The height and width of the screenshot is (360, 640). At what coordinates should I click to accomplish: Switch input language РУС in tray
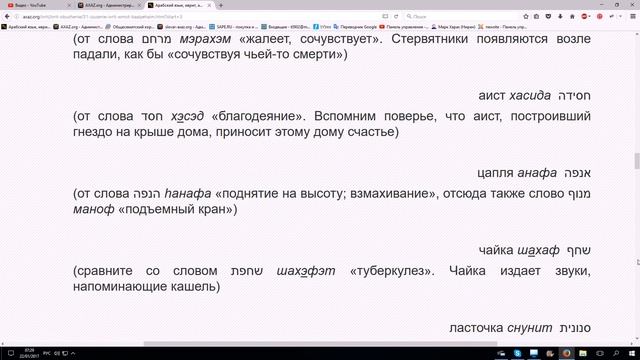coord(47,353)
